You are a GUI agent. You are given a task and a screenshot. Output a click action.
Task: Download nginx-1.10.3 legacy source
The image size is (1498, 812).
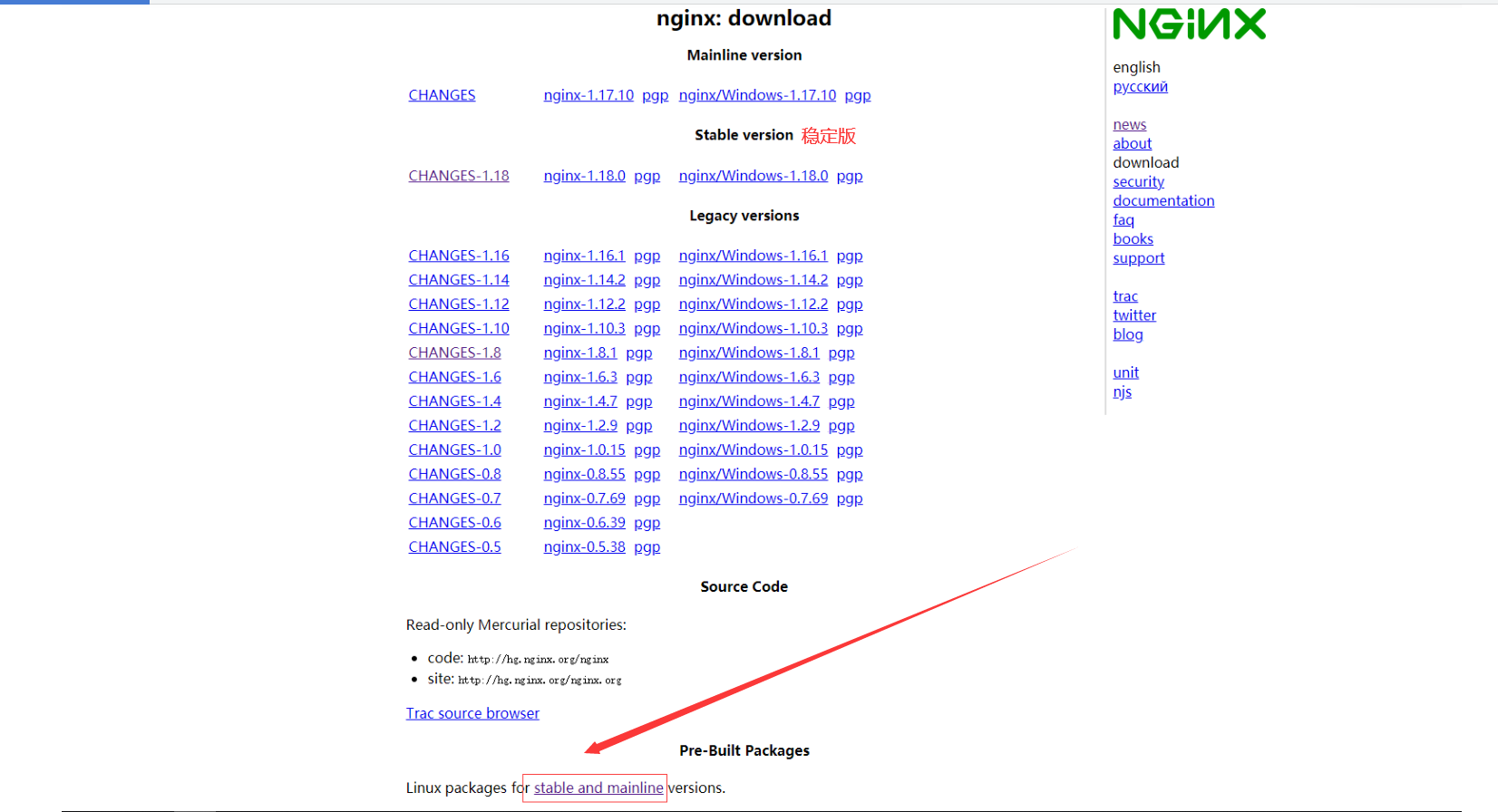click(x=585, y=329)
